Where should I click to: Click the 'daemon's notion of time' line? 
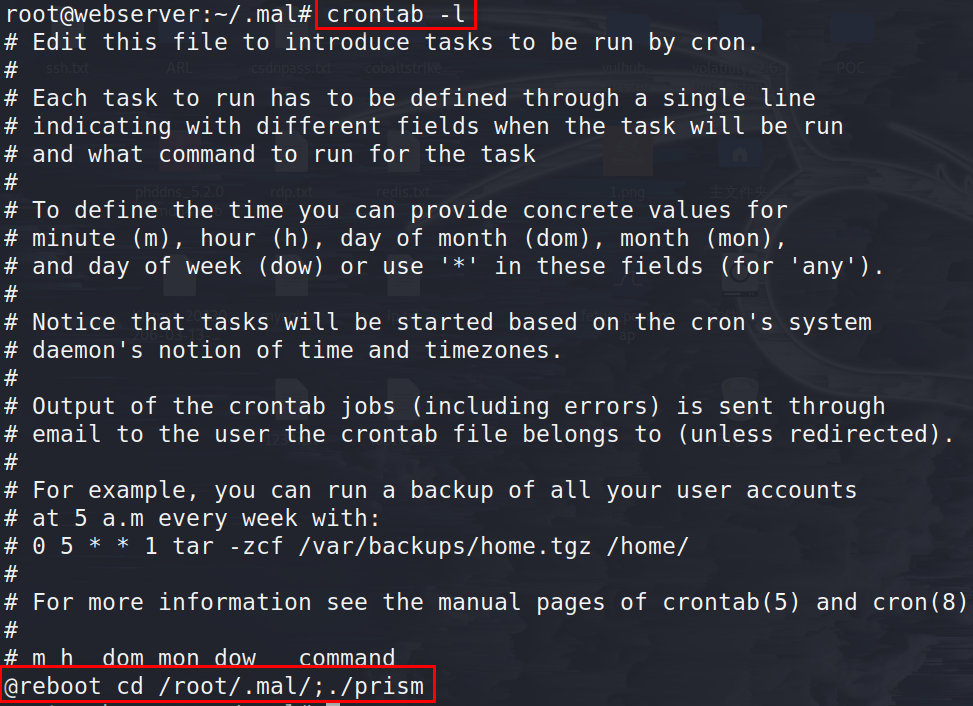pos(283,350)
